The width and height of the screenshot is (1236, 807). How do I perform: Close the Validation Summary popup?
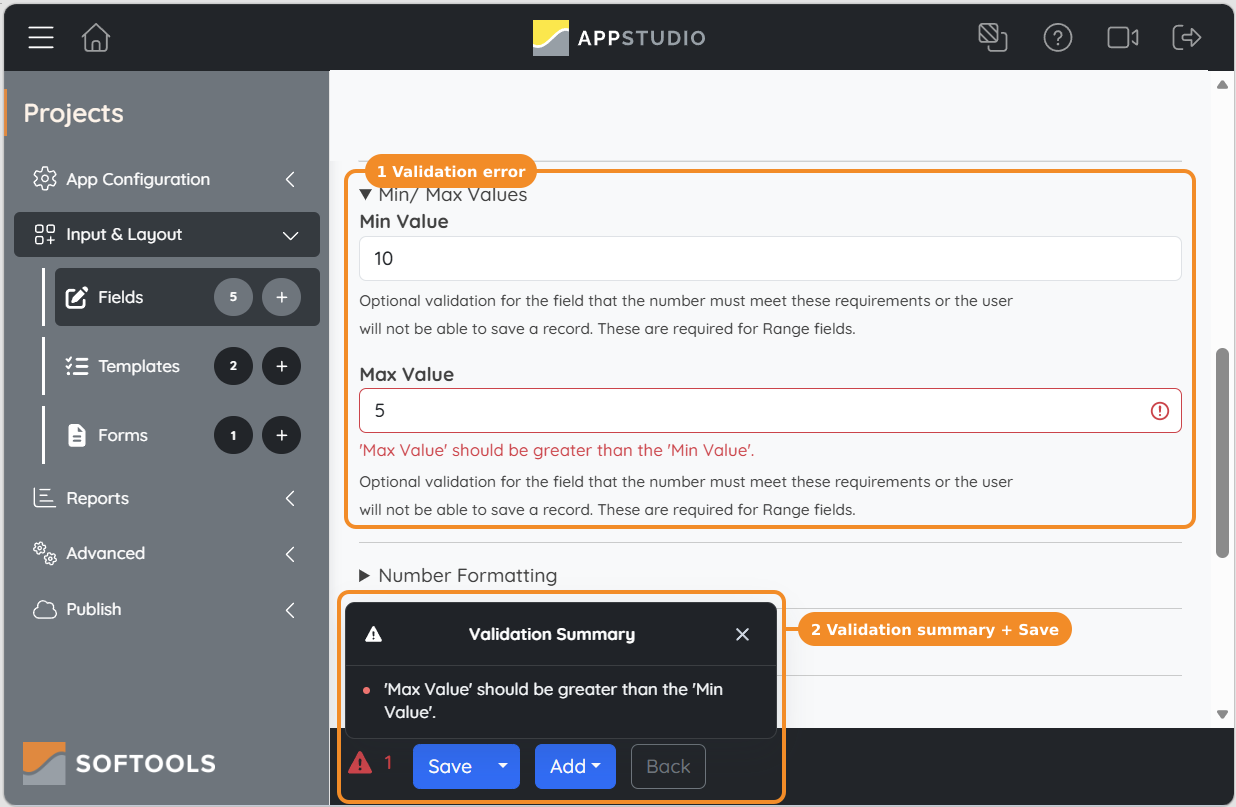742,634
